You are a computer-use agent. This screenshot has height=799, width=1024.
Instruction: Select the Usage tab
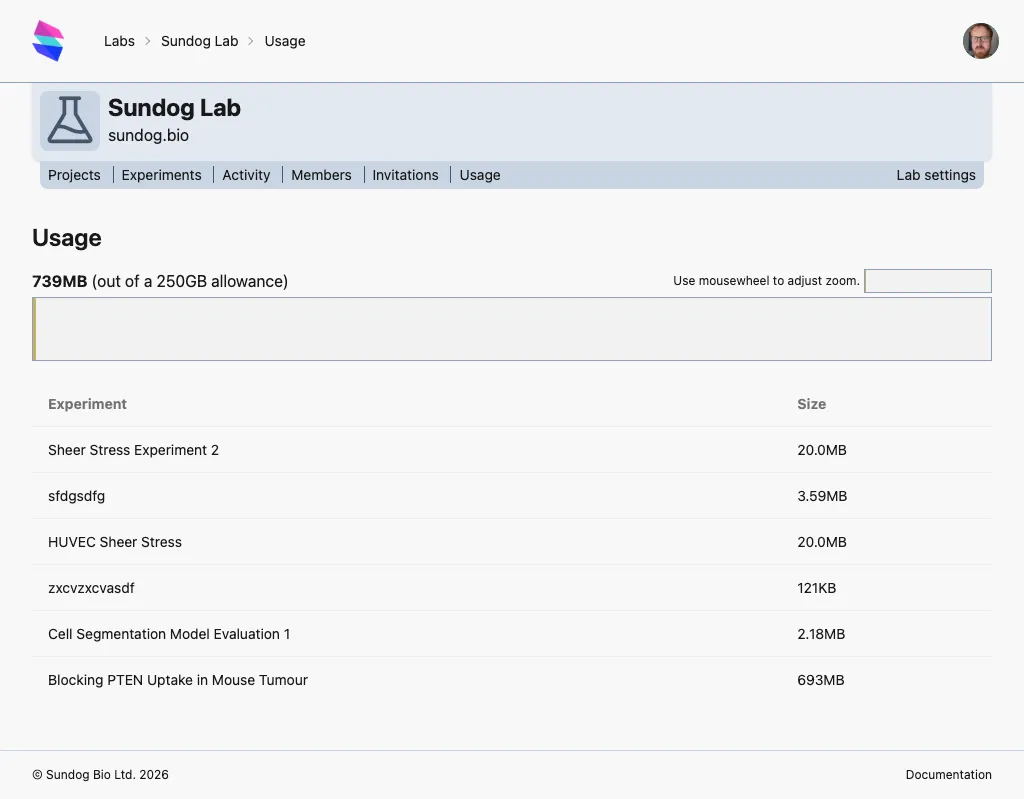click(x=480, y=175)
